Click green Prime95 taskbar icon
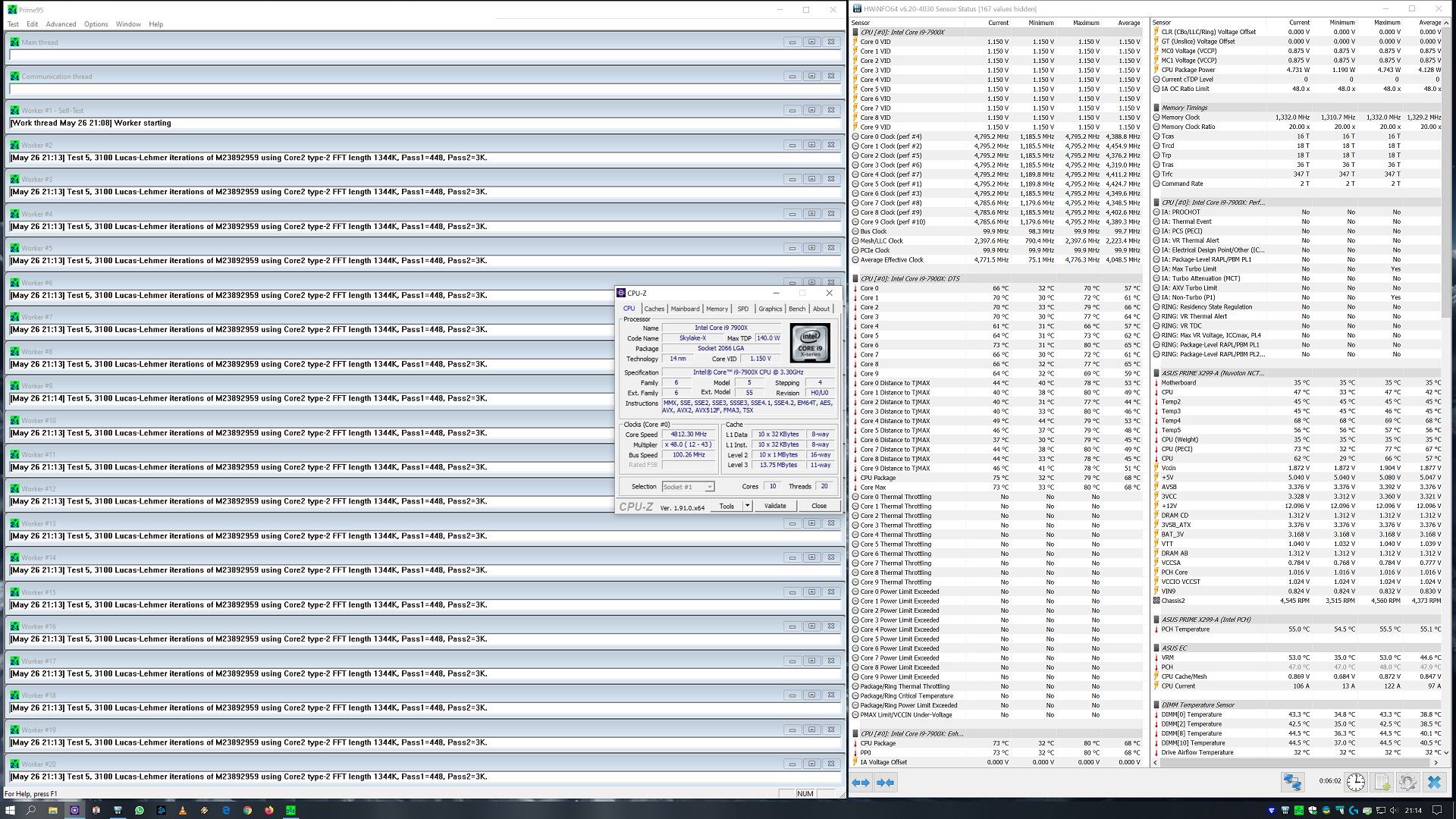Image resolution: width=1456 pixels, height=819 pixels. pyautogui.click(x=290, y=810)
